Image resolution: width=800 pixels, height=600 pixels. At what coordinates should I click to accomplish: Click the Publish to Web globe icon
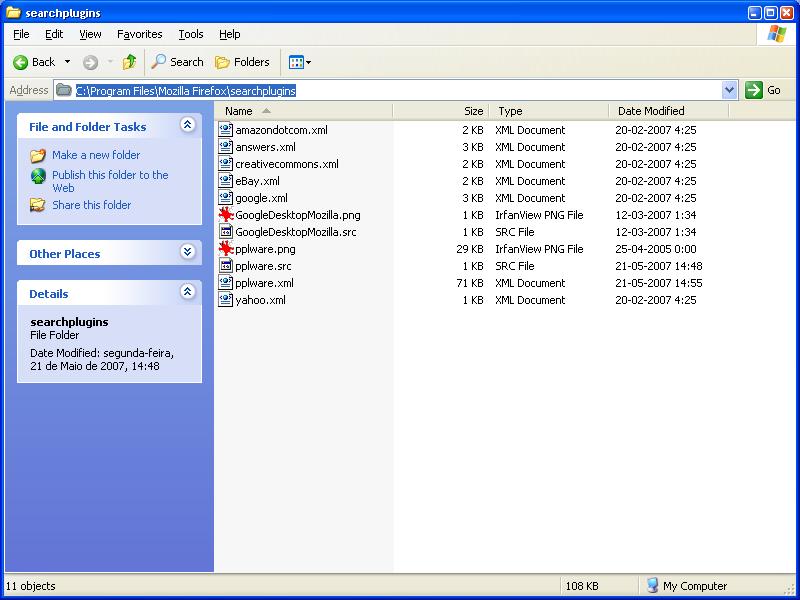[38, 176]
